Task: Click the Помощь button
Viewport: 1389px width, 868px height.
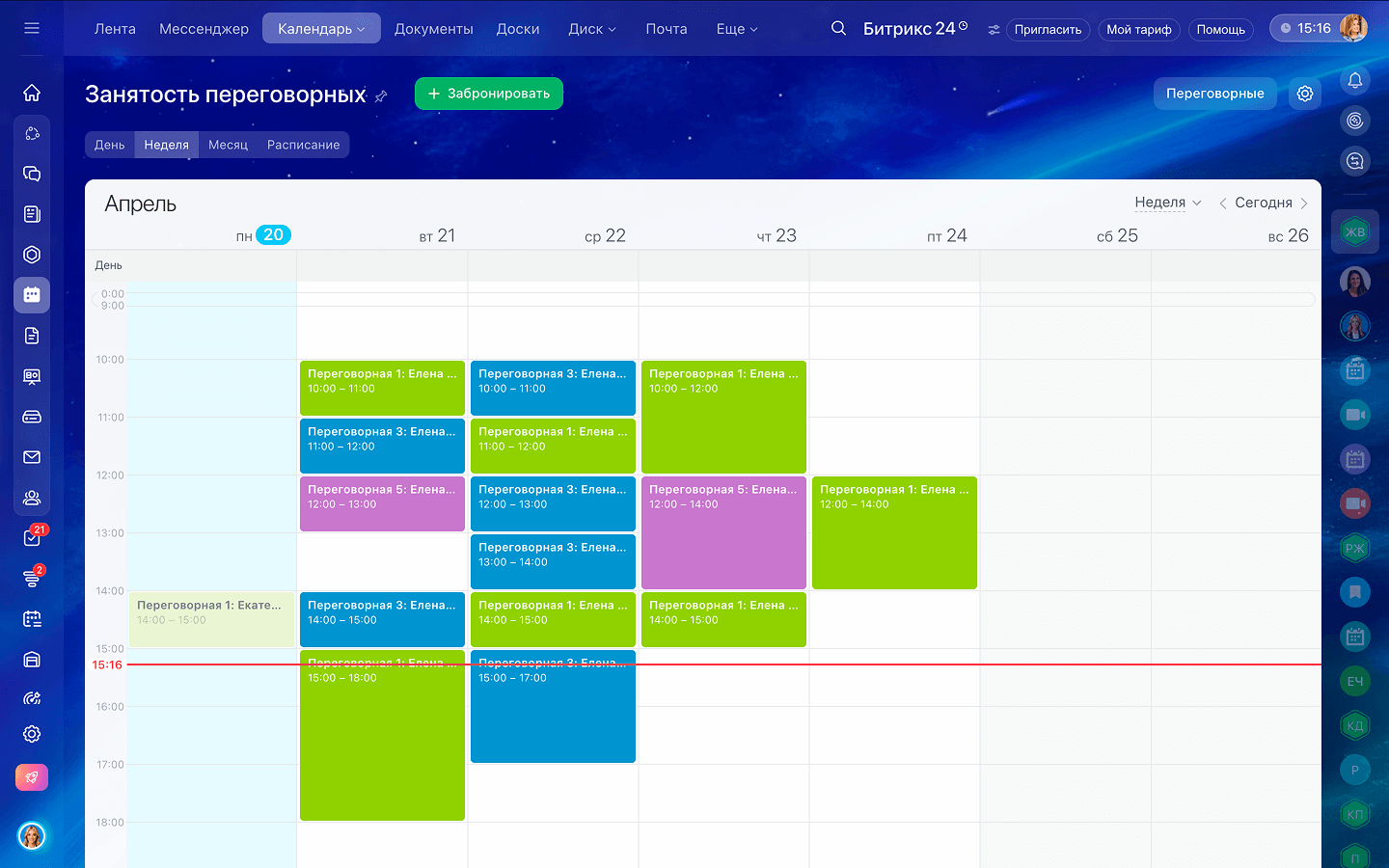Action: (x=1221, y=30)
